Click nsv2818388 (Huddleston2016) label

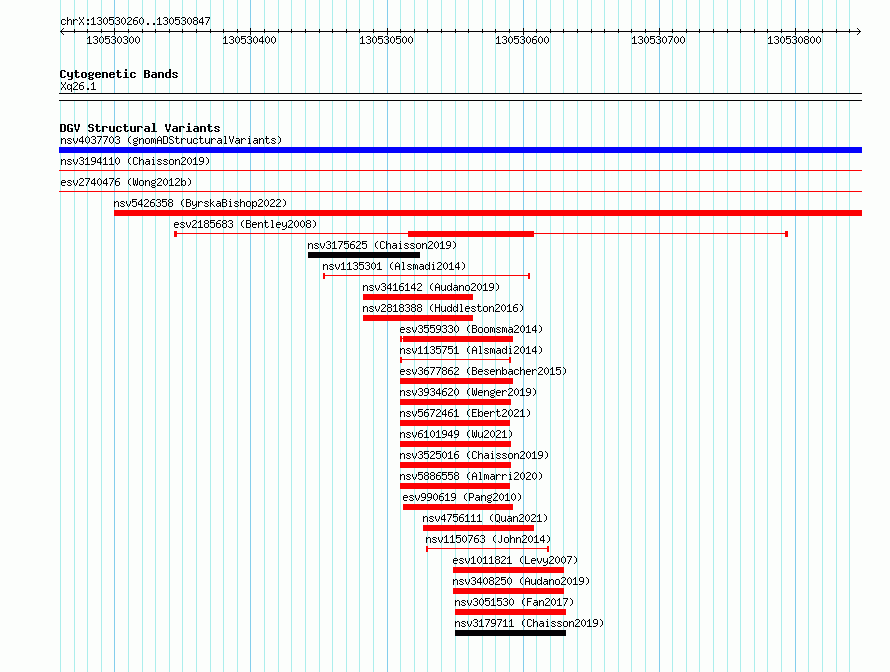click(443, 308)
